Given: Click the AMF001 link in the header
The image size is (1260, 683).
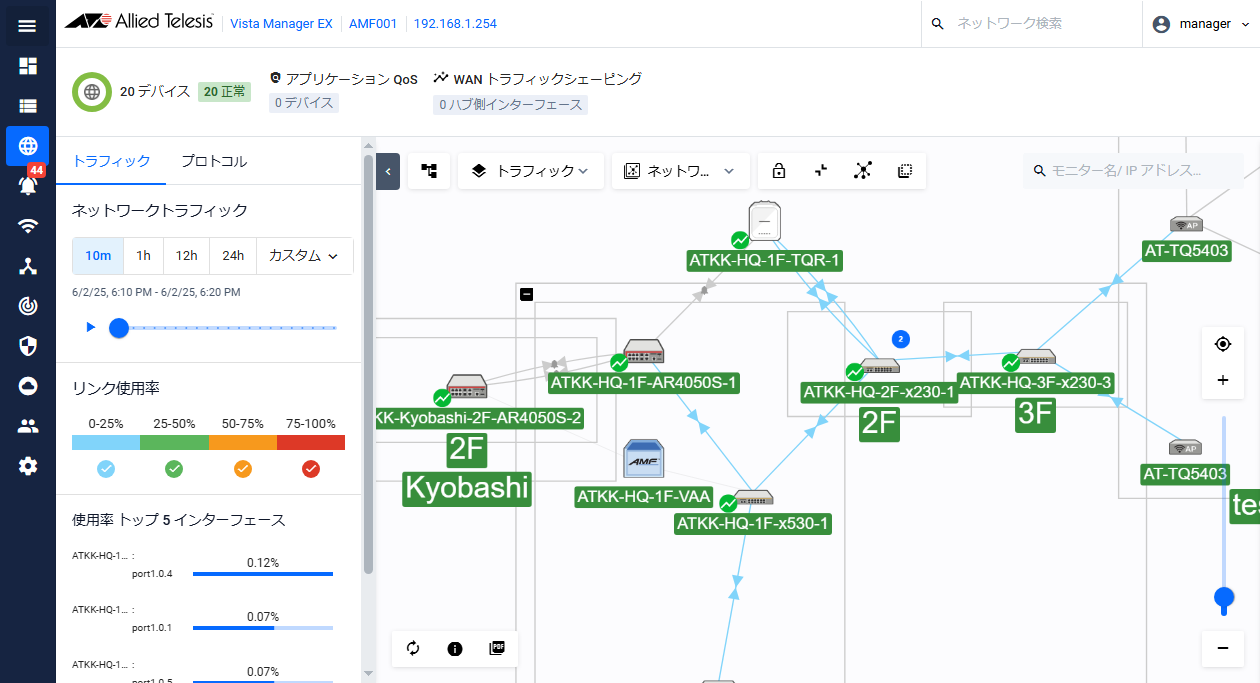Looking at the screenshot, I should tap(370, 24).
